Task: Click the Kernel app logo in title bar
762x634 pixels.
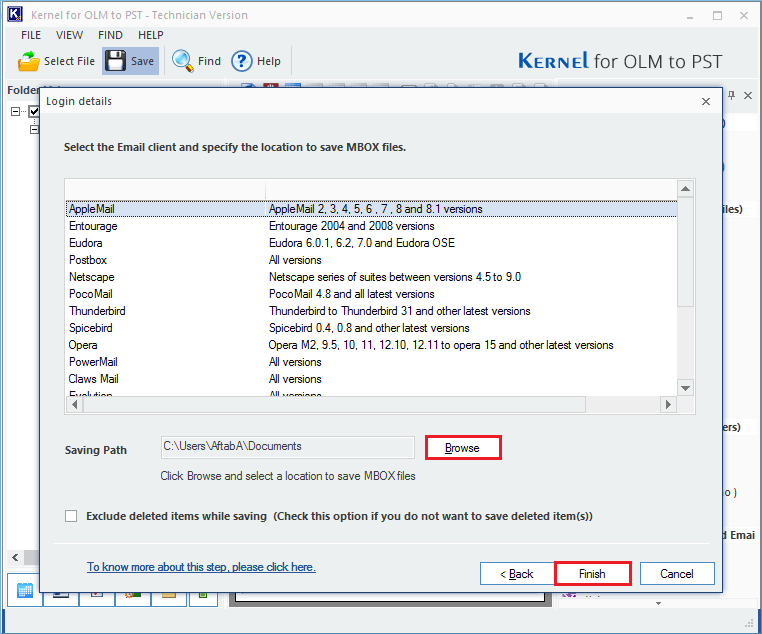Action: [x=15, y=14]
